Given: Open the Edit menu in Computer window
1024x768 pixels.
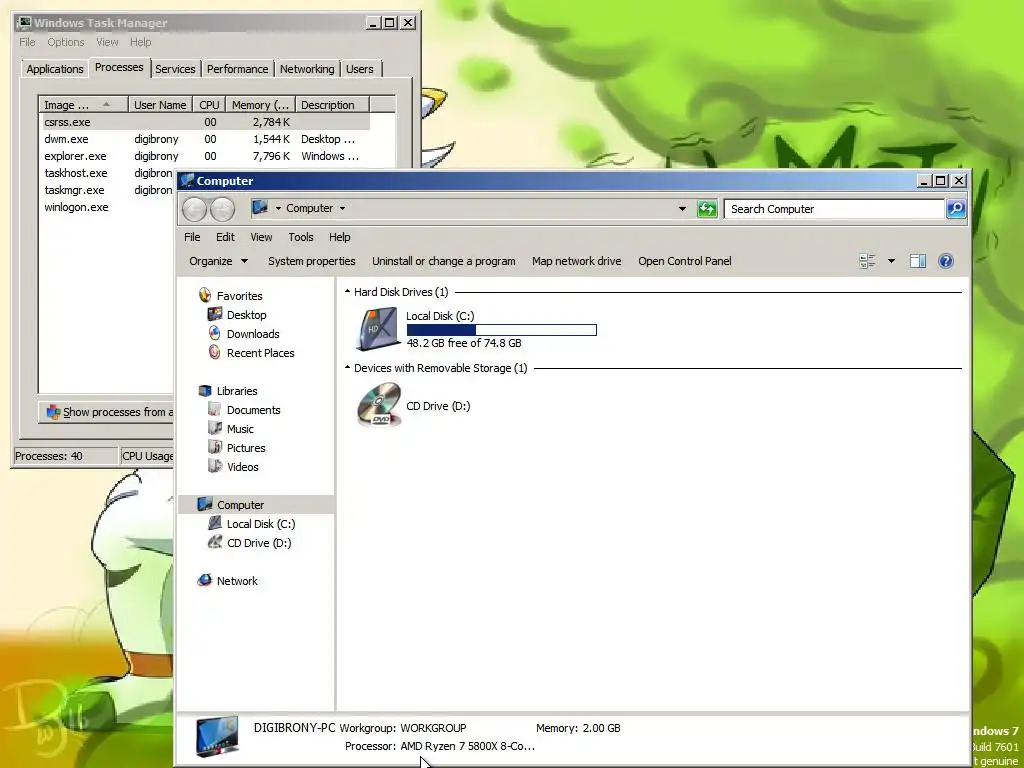Looking at the screenshot, I should click(225, 237).
